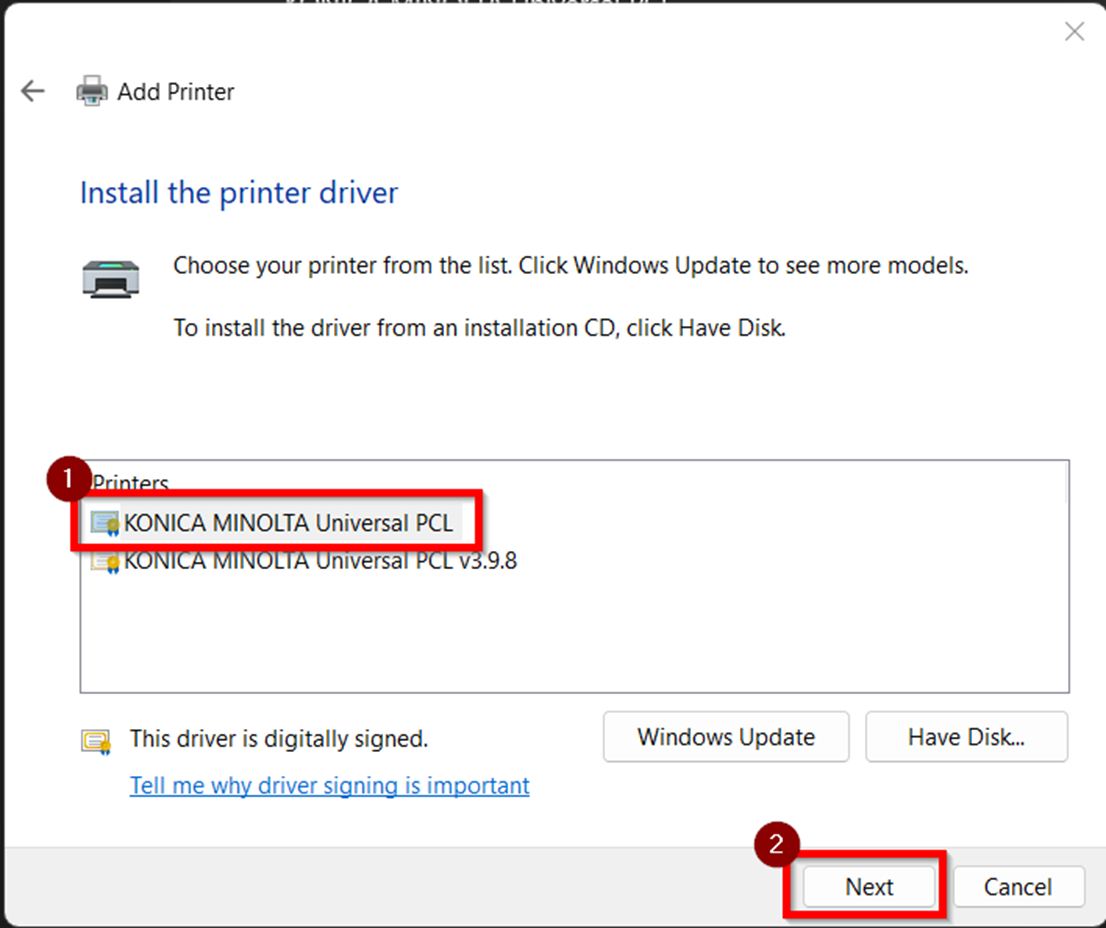Proceed with the Next button
This screenshot has width=1106, height=928.
point(869,886)
